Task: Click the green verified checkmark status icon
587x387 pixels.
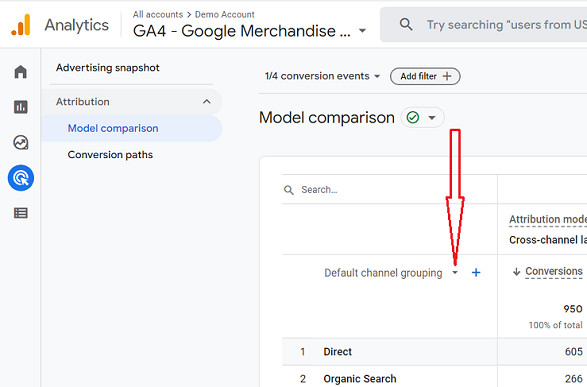Action: 413,118
